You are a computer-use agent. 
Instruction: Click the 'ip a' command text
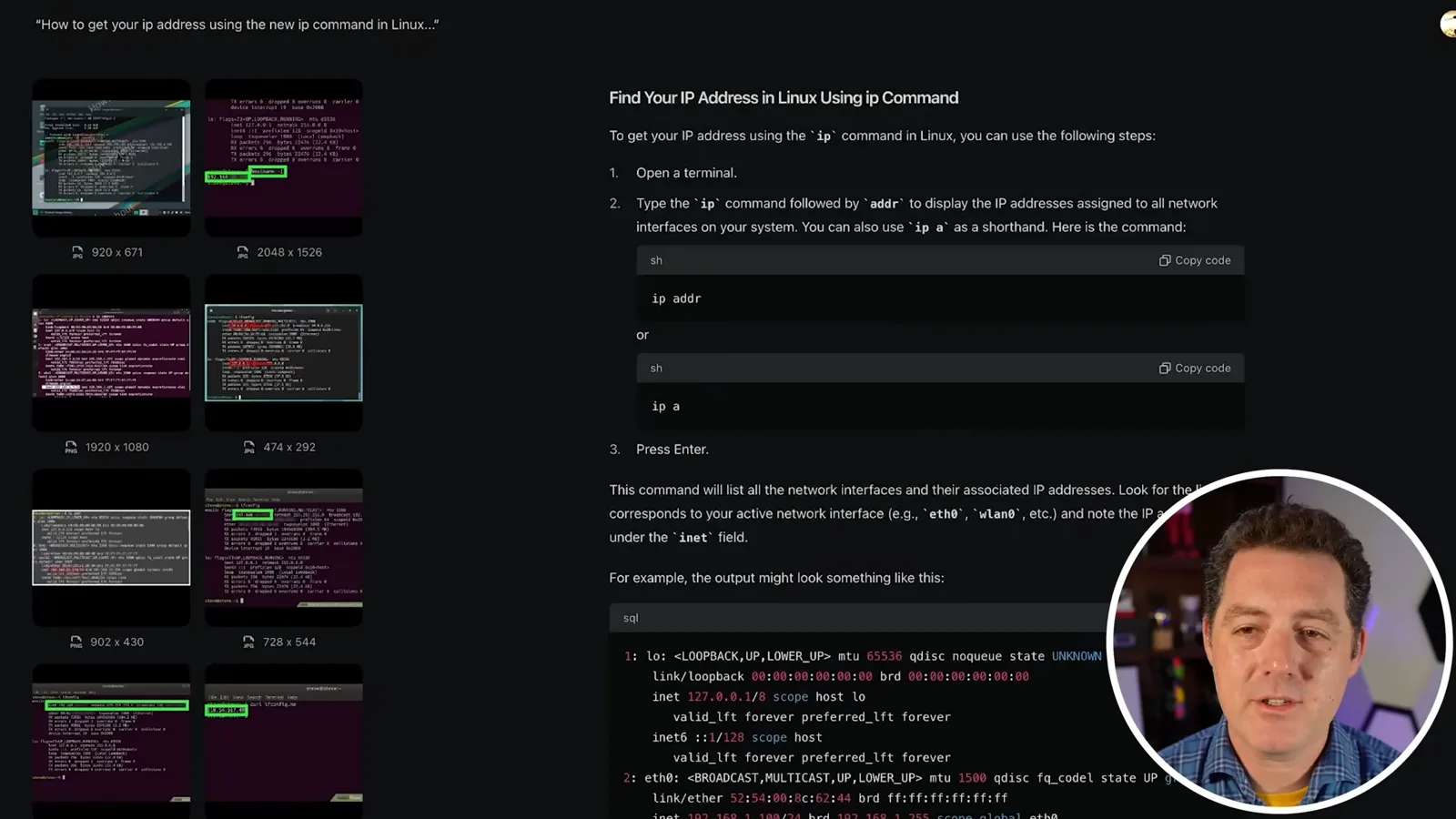click(x=665, y=407)
